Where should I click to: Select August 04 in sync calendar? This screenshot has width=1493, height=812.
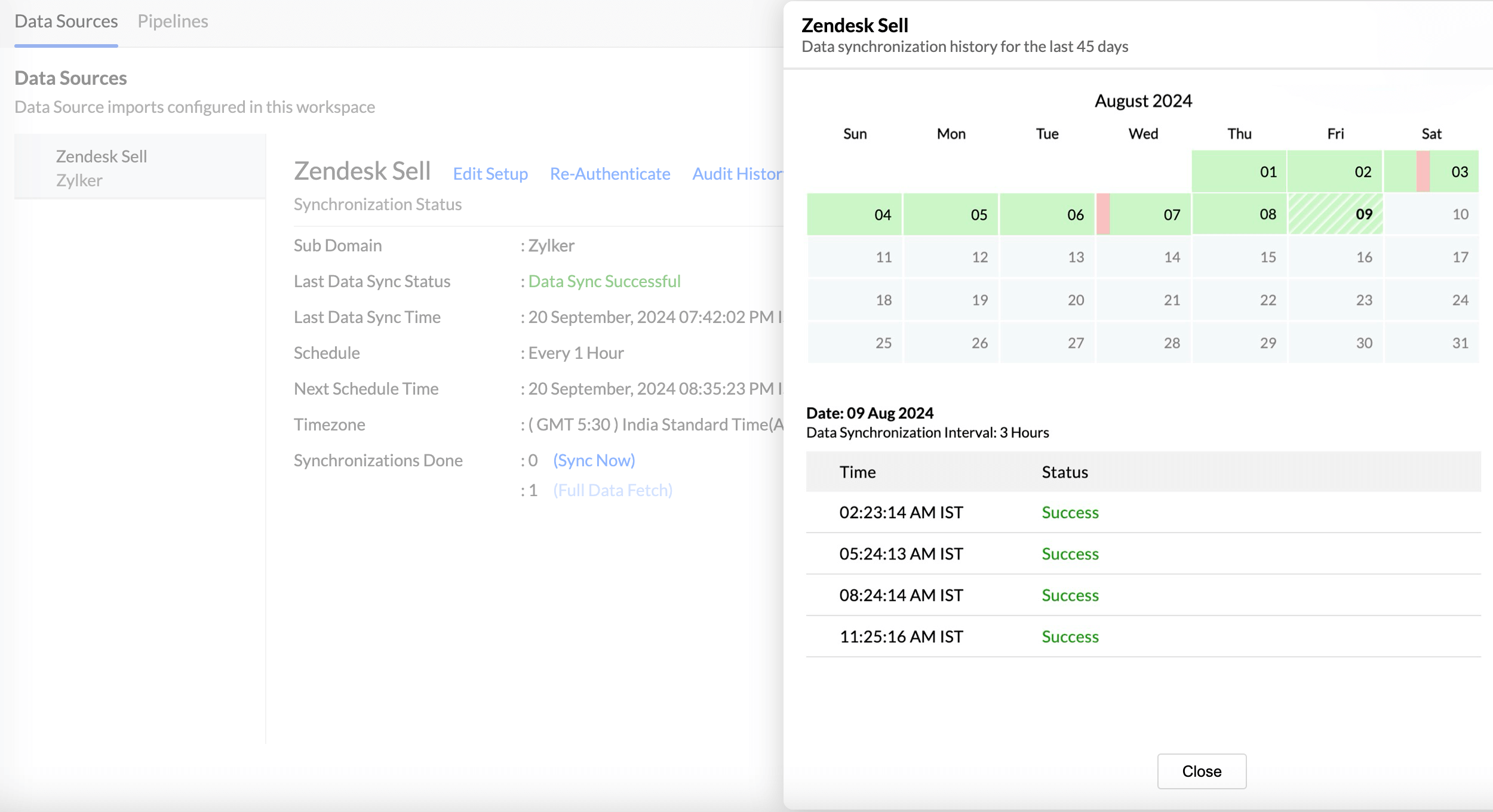coord(855,214)
